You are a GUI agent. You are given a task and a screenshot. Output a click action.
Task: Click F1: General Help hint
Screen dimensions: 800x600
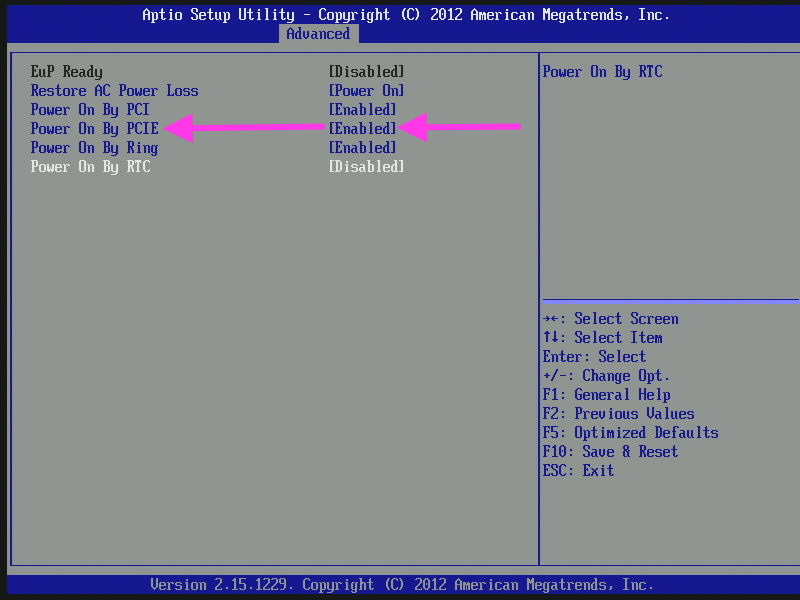coord(607,395)
